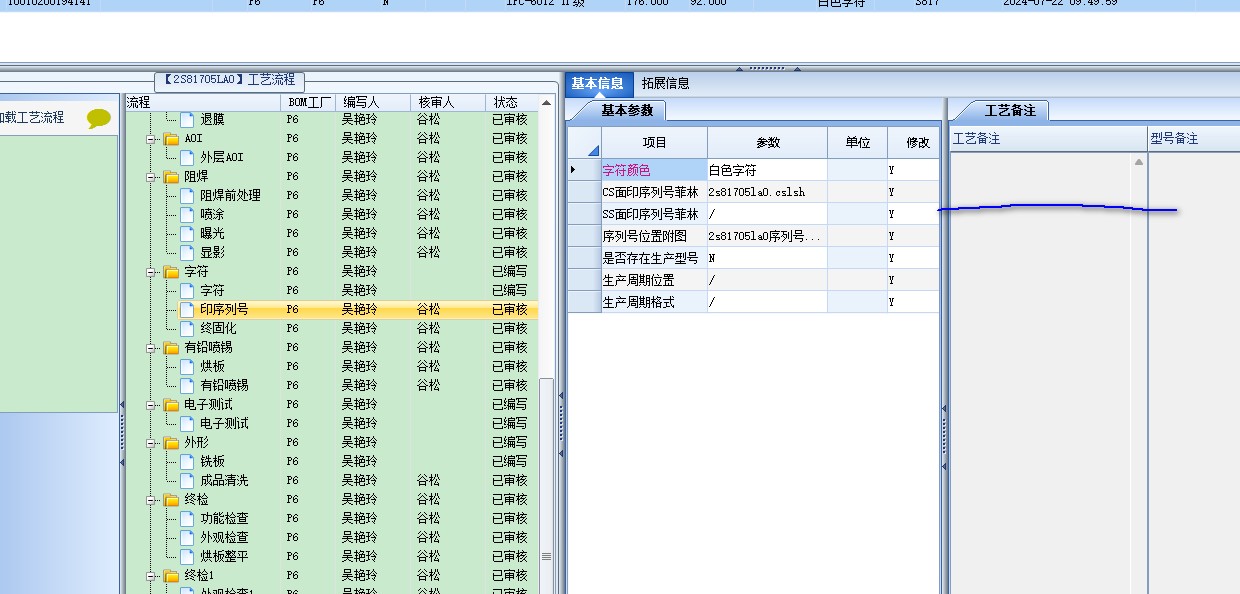Sort by the 核审人 column header

tap(448, 102)
